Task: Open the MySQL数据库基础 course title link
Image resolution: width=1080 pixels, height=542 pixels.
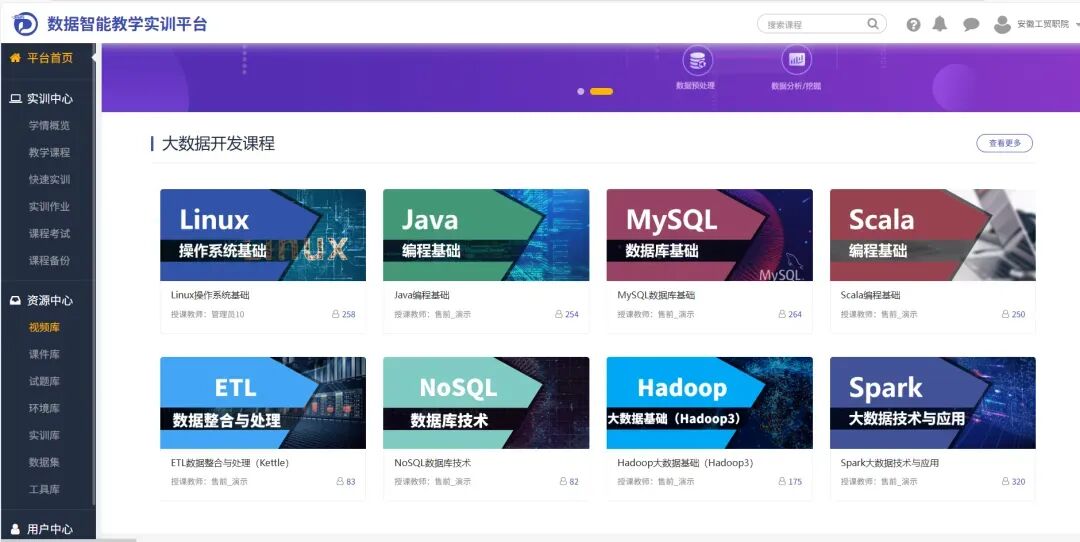Action: coord(656,295)
